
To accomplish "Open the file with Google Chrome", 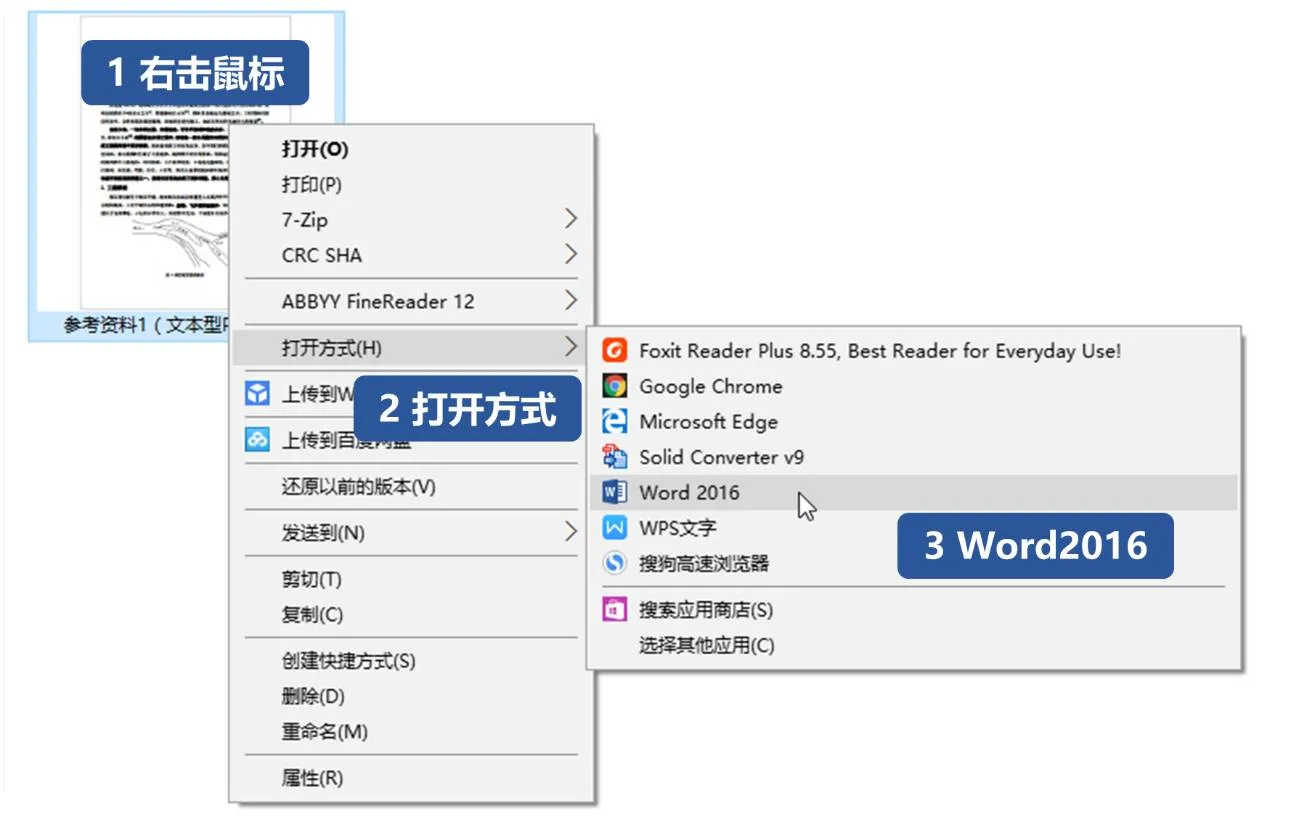I will pos(914,386).
